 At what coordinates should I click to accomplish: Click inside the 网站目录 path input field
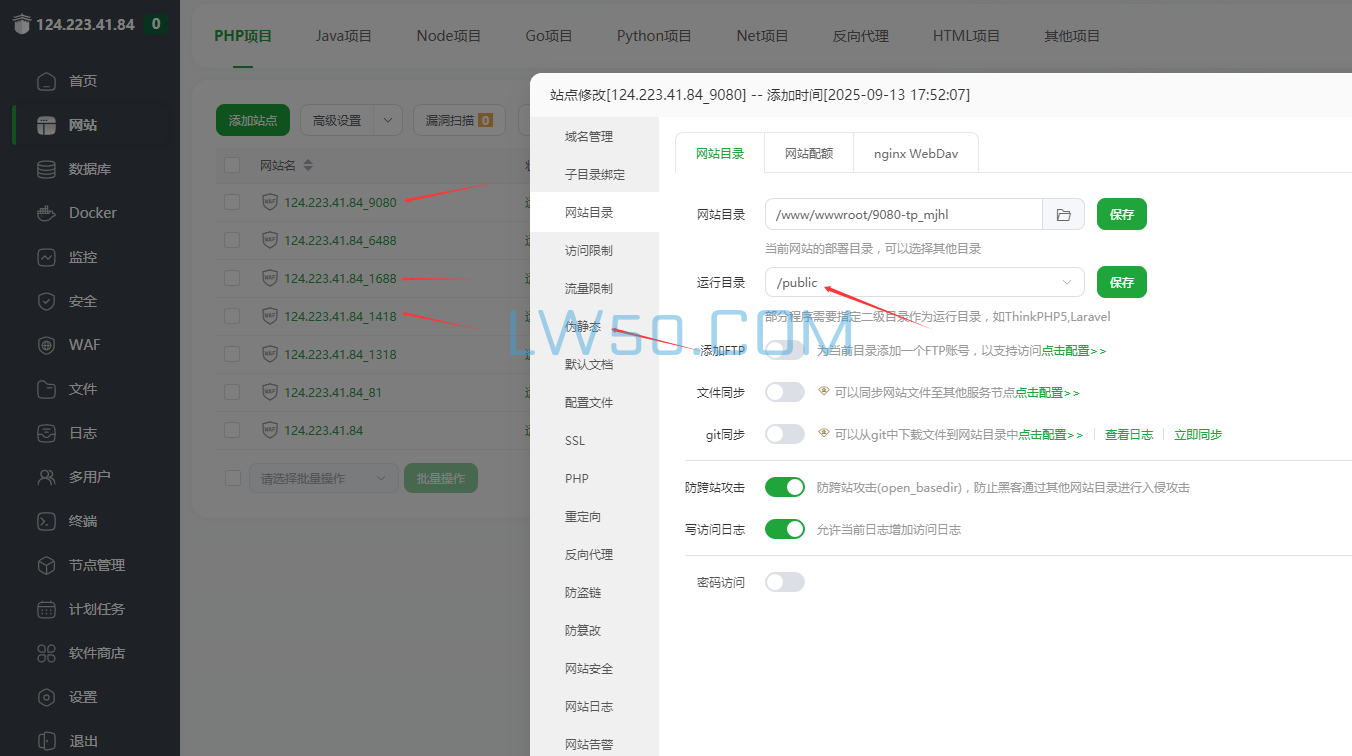click(x=900, y=213)
